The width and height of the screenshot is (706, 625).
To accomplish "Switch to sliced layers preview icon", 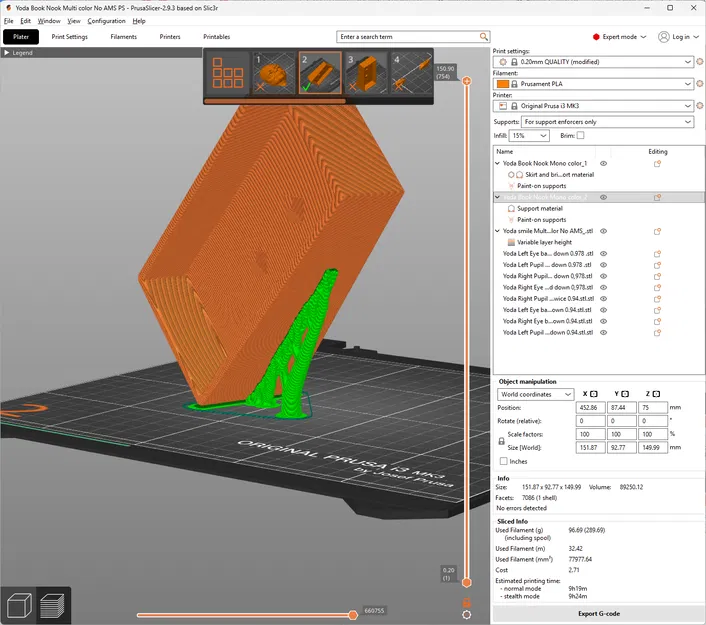I will coord(54,605).
